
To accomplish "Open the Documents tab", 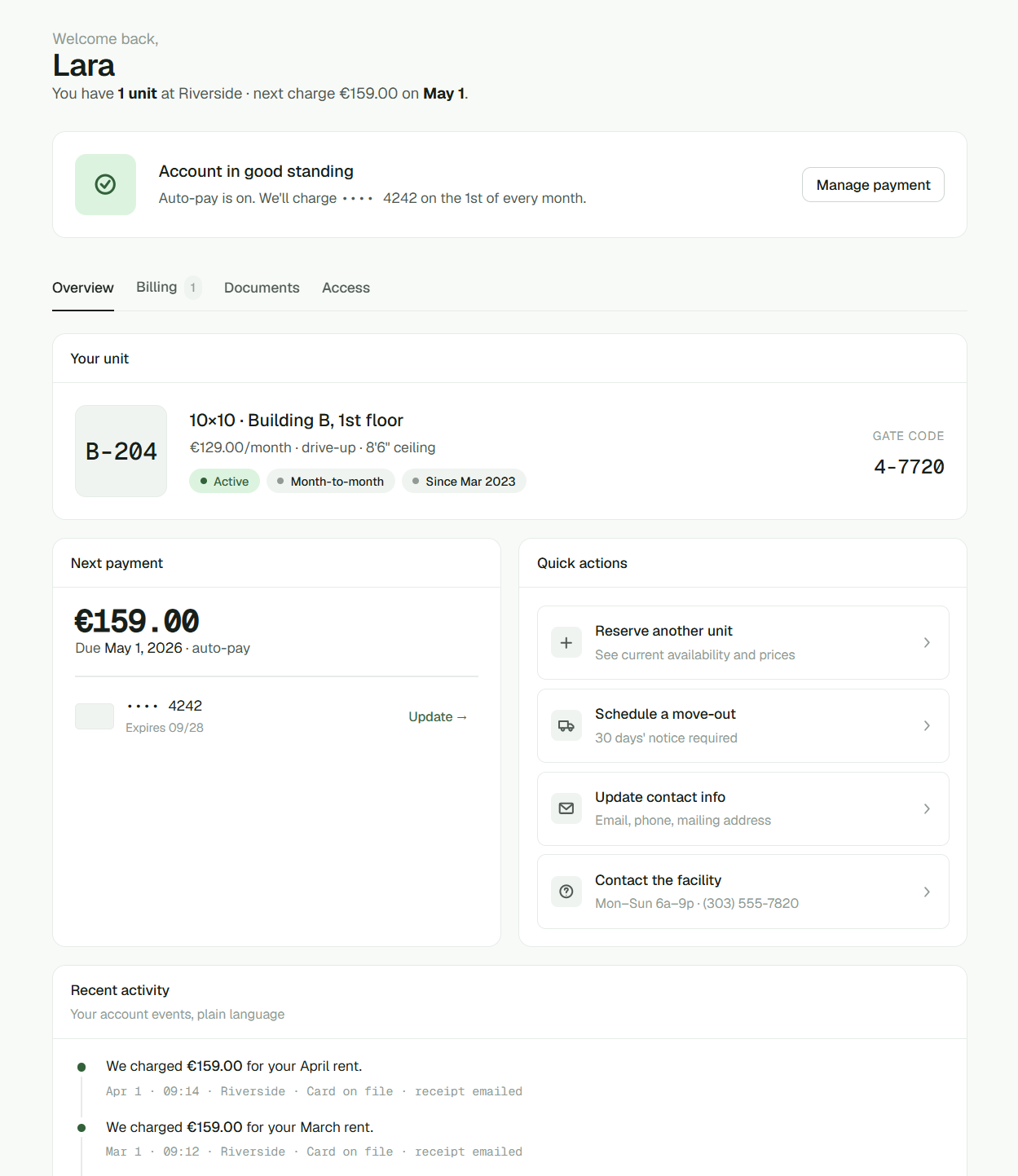I will pos(262,288).
